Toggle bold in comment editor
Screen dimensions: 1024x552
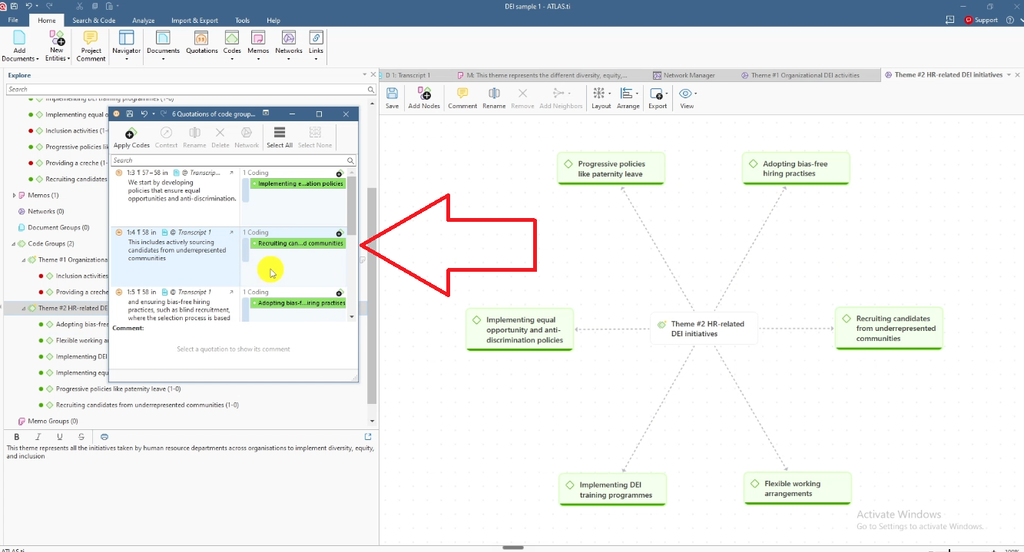(16, 437)
